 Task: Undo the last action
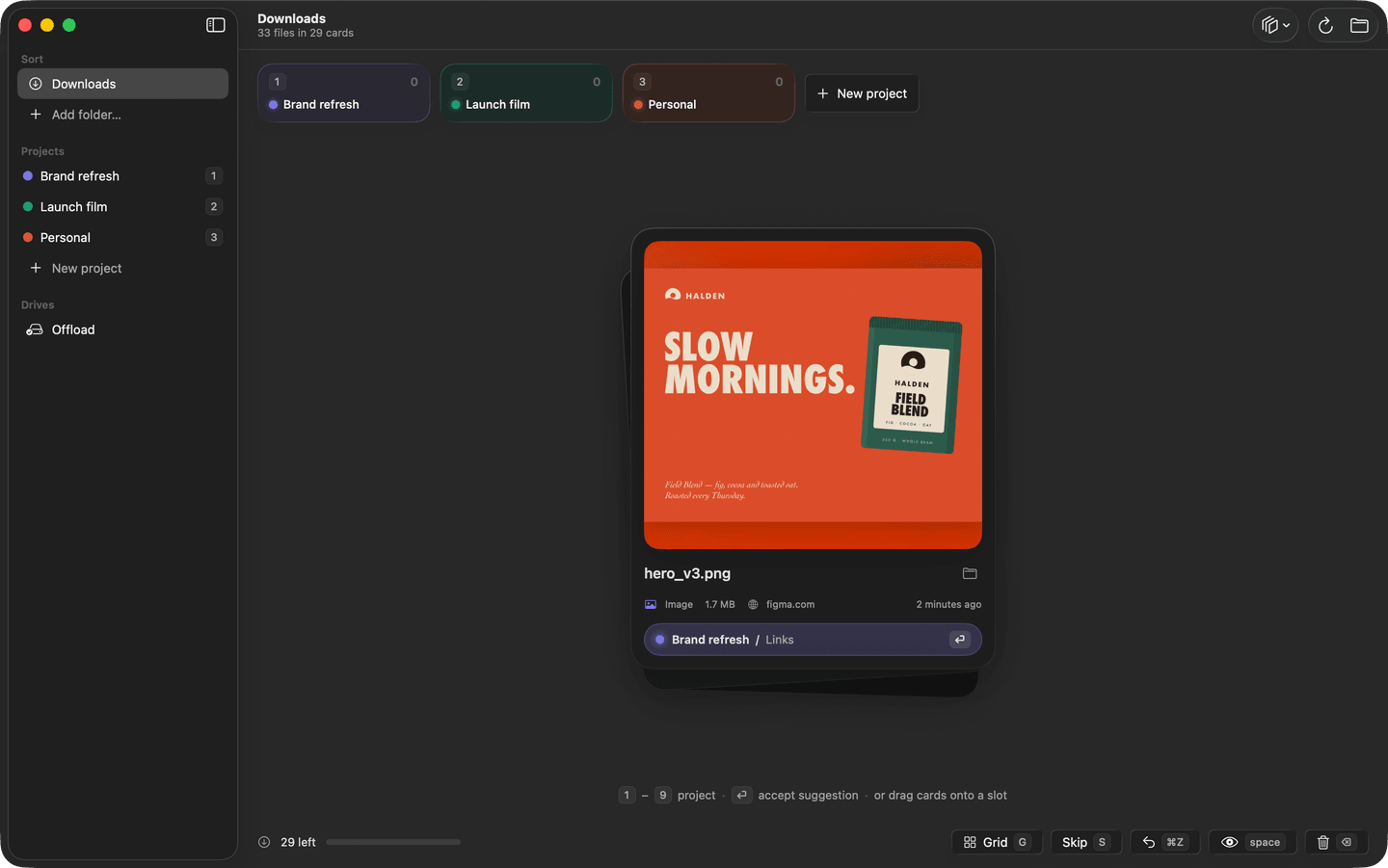pos(1164,842)
